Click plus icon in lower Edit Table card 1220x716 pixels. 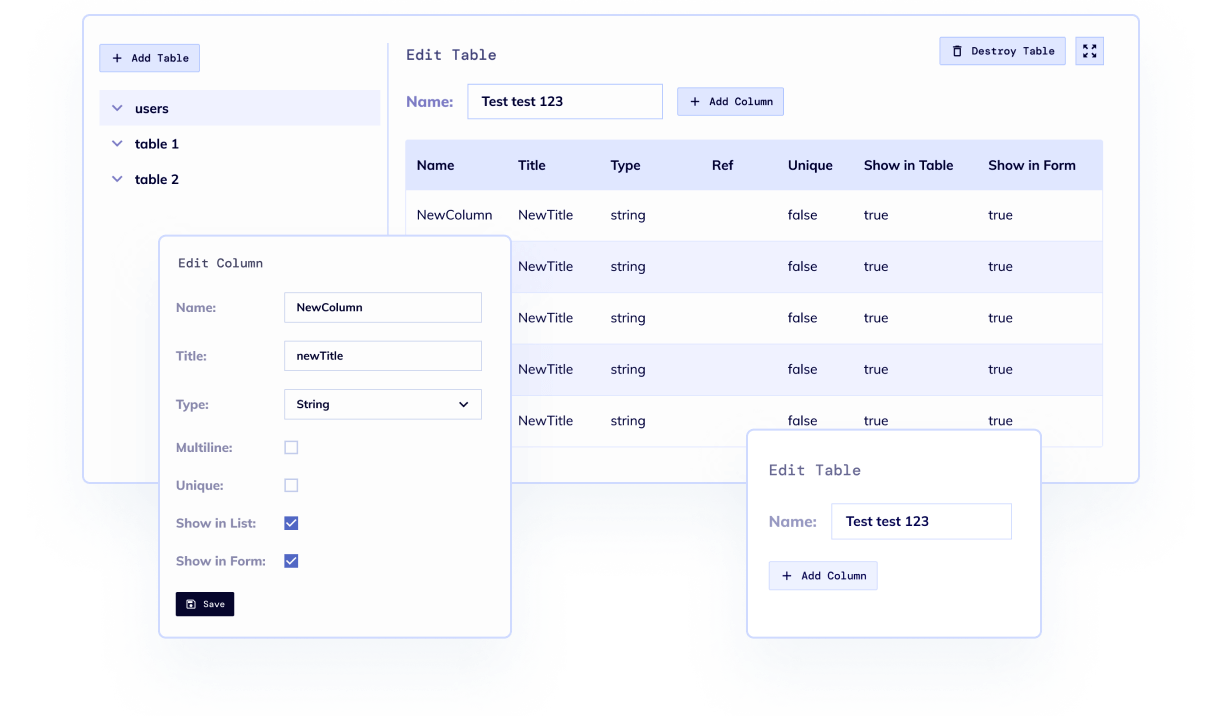coord(787,576)
